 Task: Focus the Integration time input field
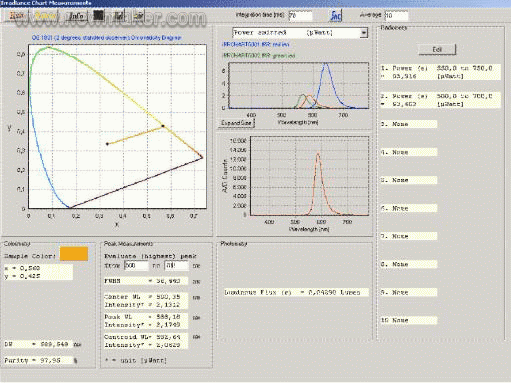click(x=300, y=15)
